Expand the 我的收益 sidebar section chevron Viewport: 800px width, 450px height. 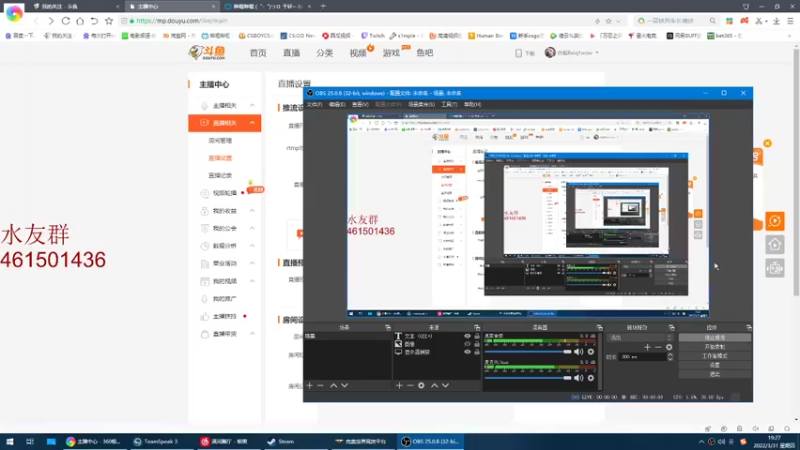[x=252, y=211]
